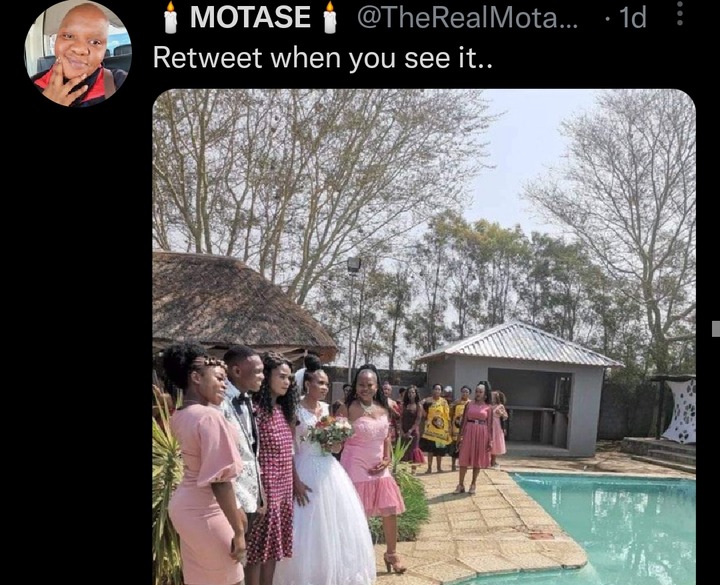Tap the gray pool house in the photo
Image resolution: width=720 pixels, height=585 pixels.
[x=520, y=388]
